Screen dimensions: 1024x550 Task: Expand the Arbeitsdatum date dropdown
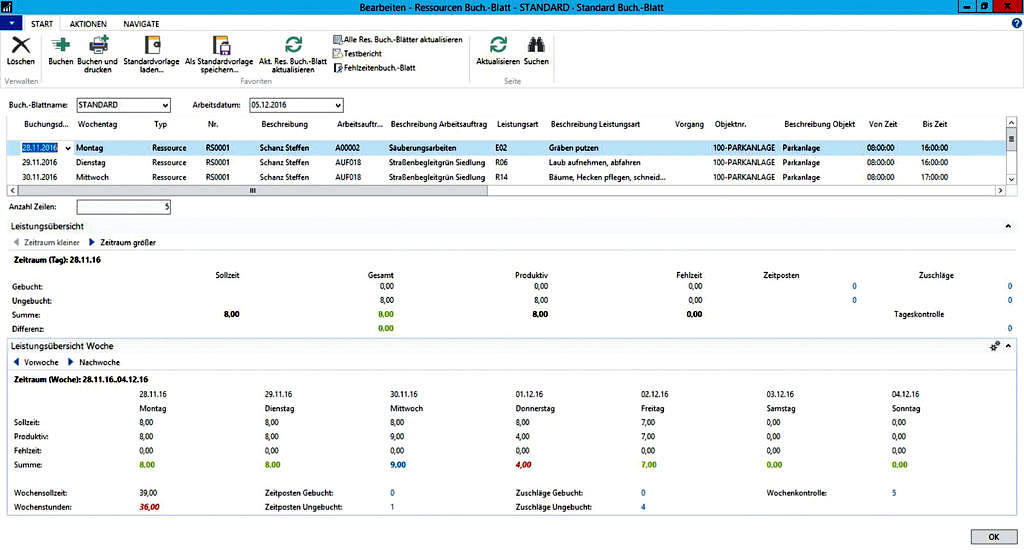(338, 105)
